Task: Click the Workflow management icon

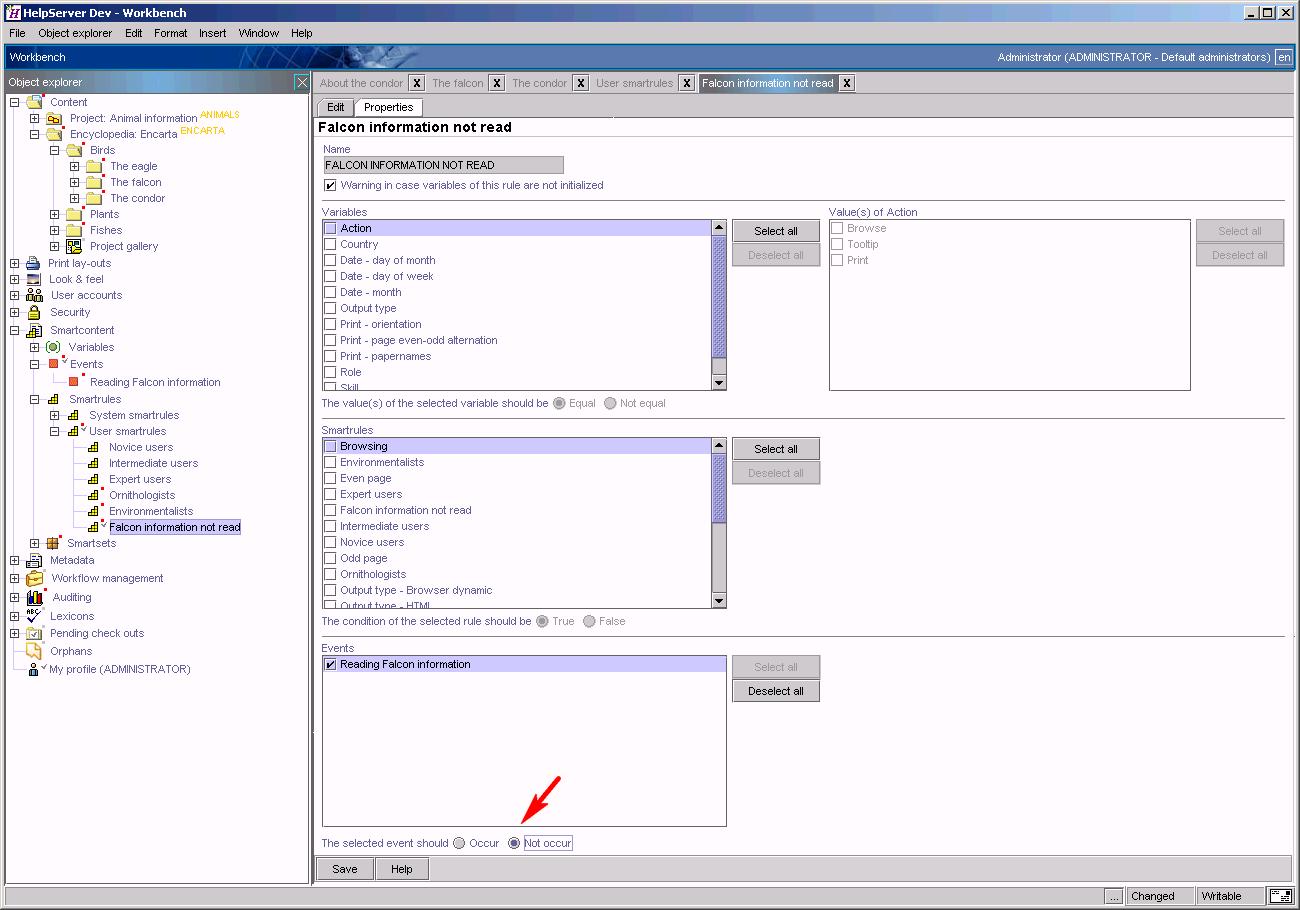Action: pyautogui.click(x=34, y=578)
